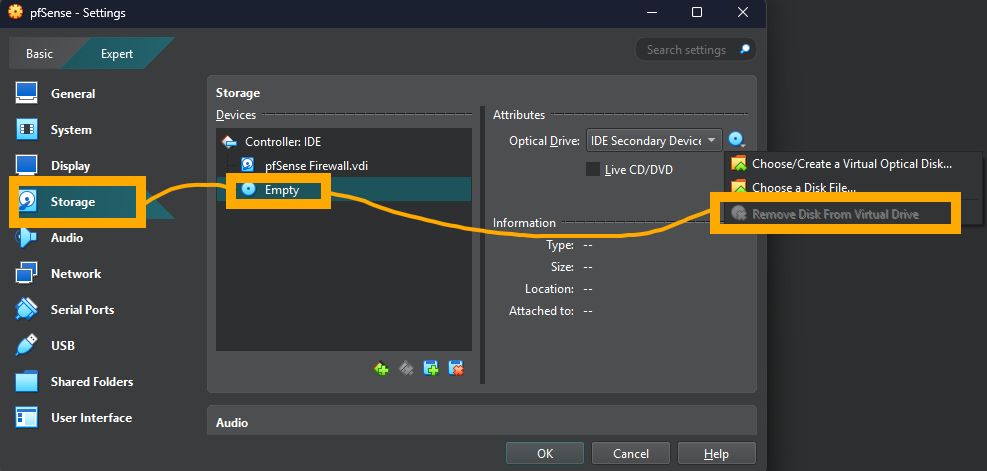
Task: Click the Cancel button
Action: (631, 453)
